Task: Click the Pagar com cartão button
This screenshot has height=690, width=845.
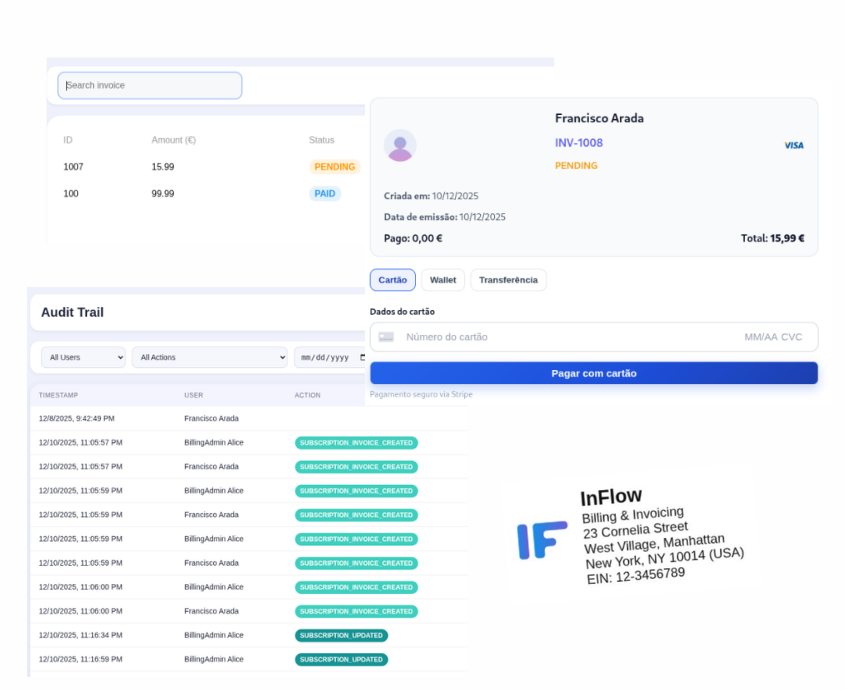Action: click(x=593, y=372)
